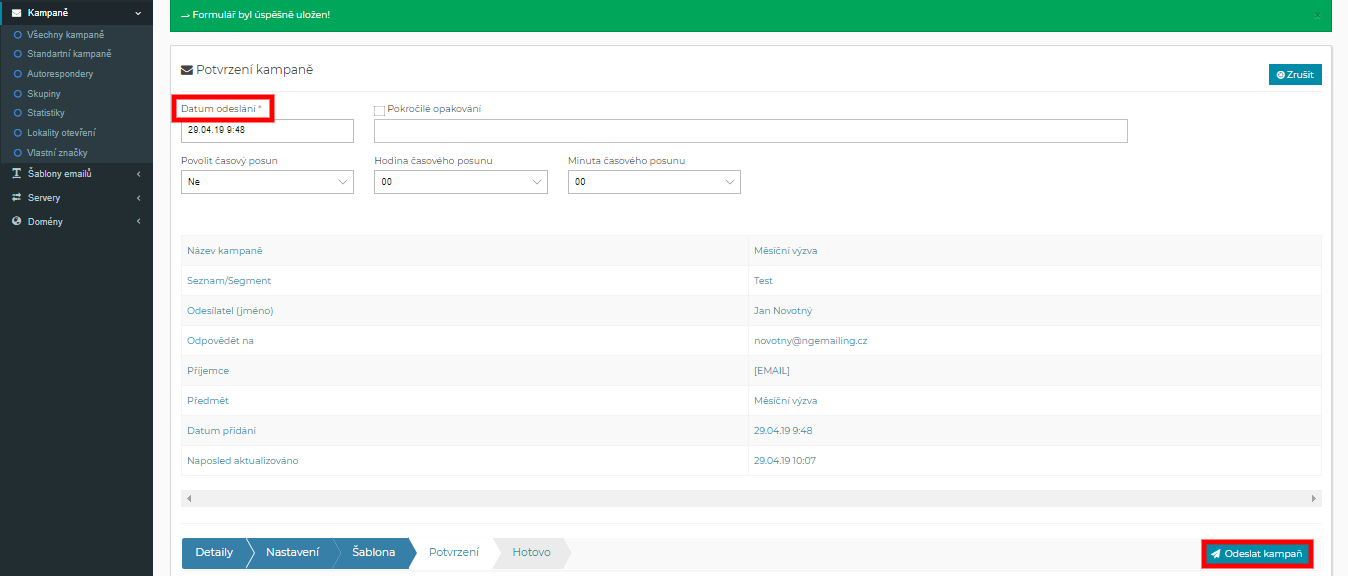
Task: Click envelope icon next to Potvrzení kampaně
Action: tap(186, 70)
